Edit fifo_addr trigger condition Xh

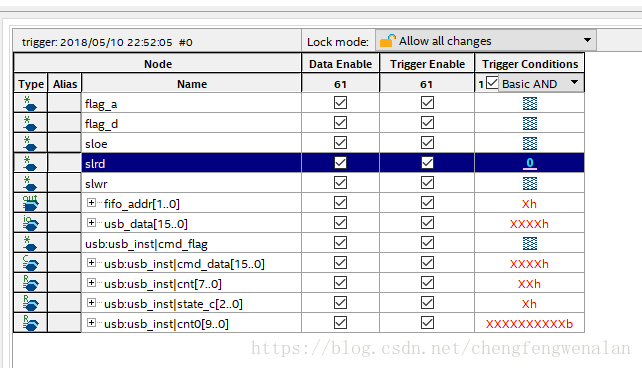click(529, 203)
